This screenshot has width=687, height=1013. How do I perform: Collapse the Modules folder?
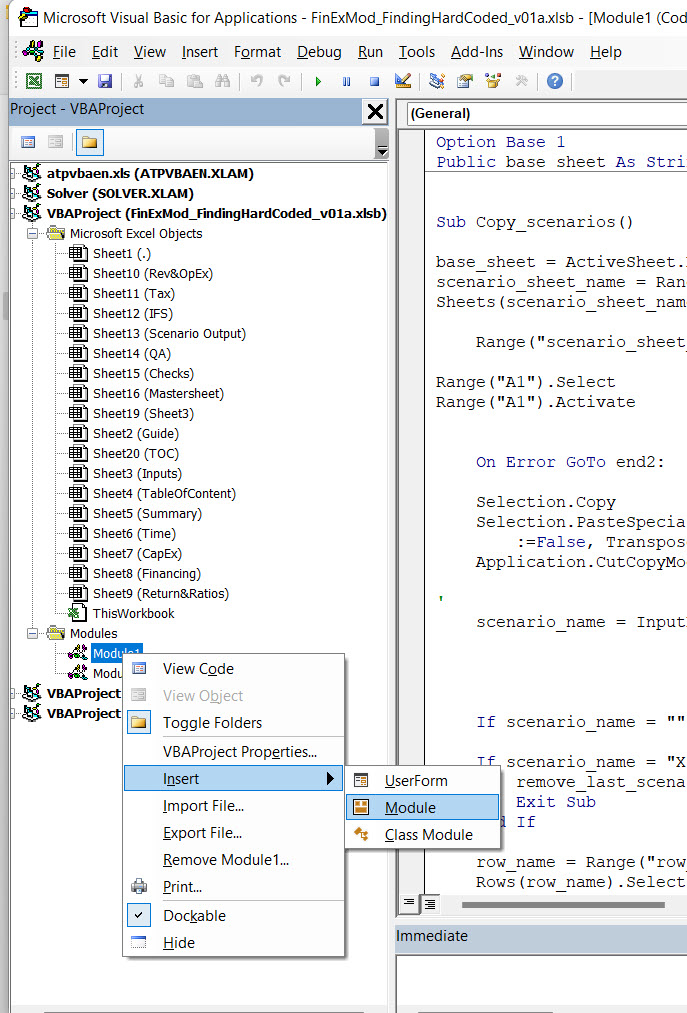click(x=32, y=633)
